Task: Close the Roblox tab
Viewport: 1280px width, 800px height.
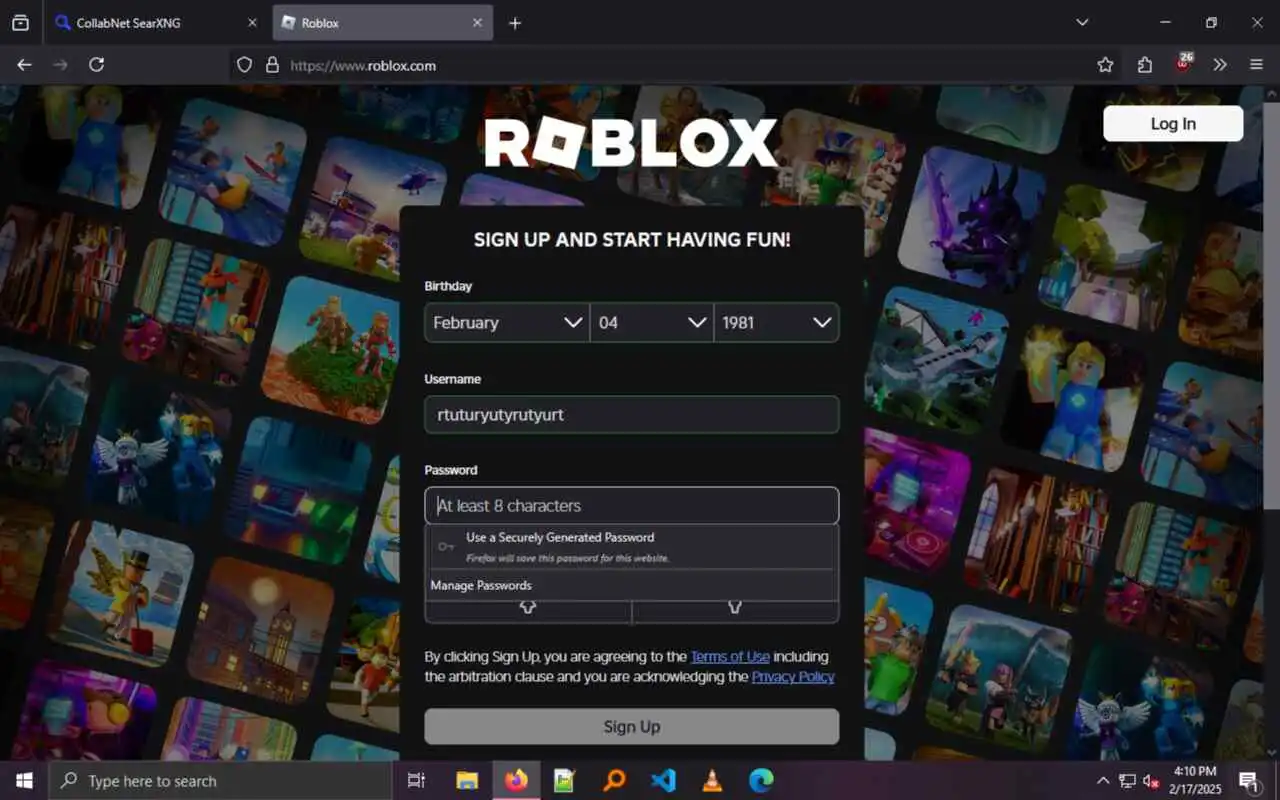Action: [477, 23]
